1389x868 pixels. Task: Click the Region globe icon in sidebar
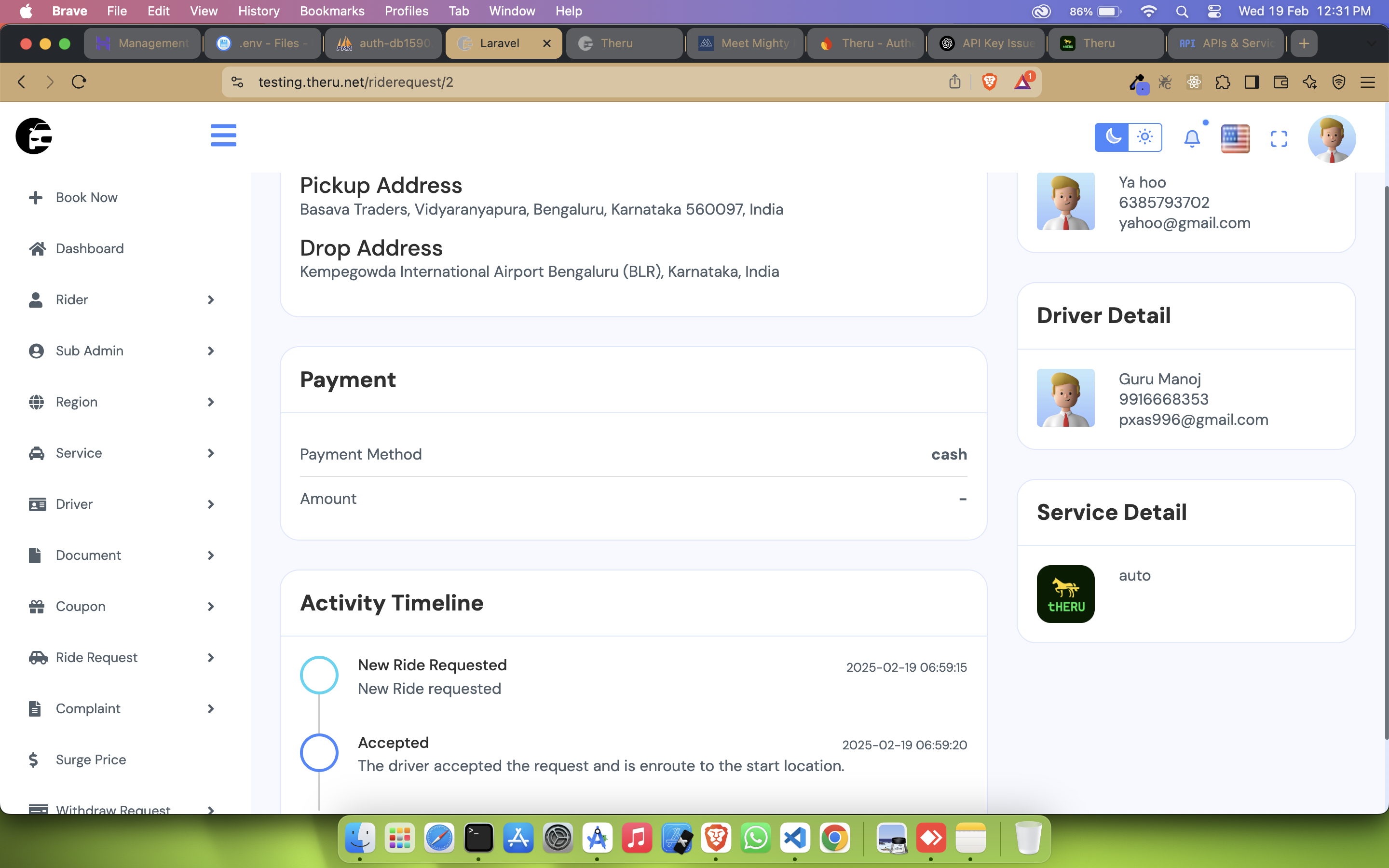click(36, 402)
